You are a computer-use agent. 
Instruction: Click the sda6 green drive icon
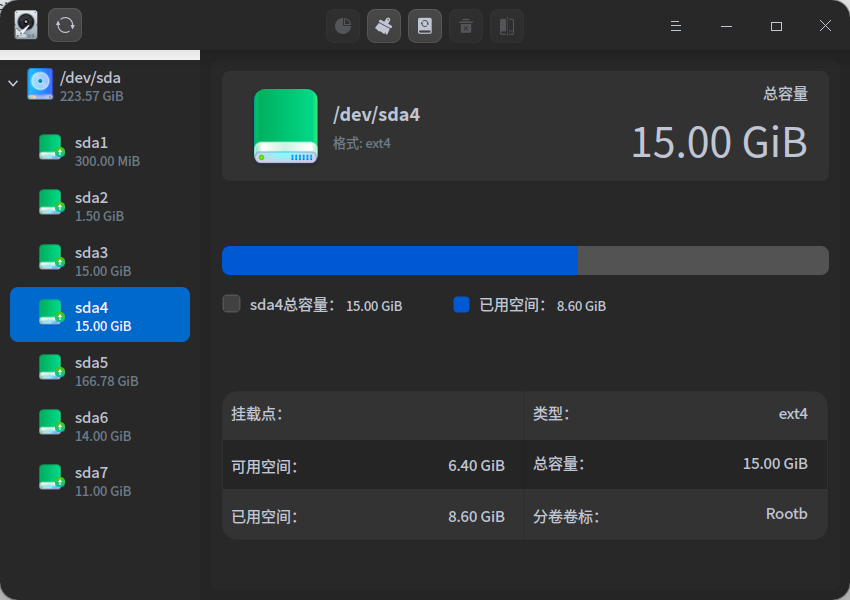coord(51,422)
